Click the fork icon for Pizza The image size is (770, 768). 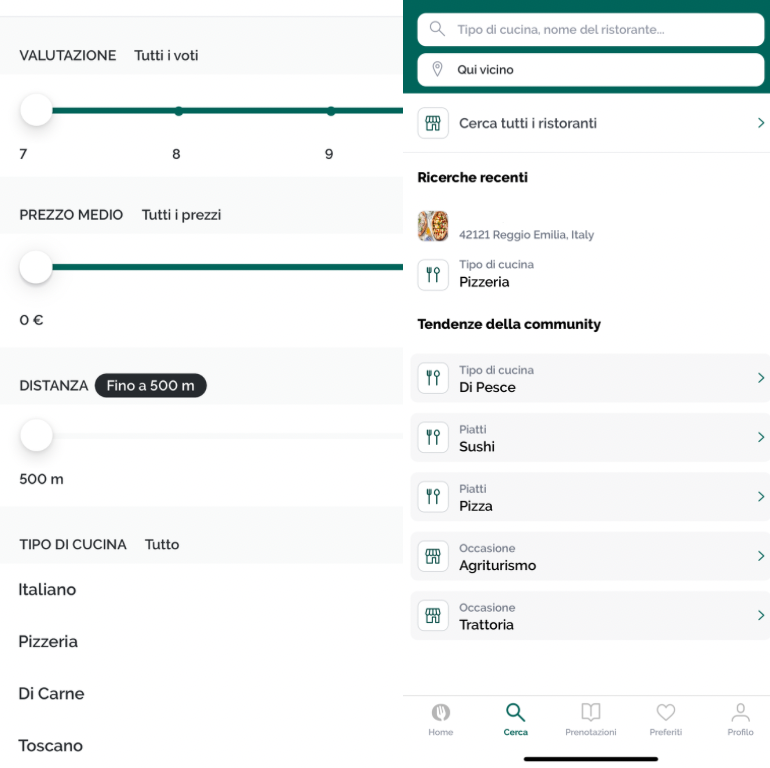point(433,496)
